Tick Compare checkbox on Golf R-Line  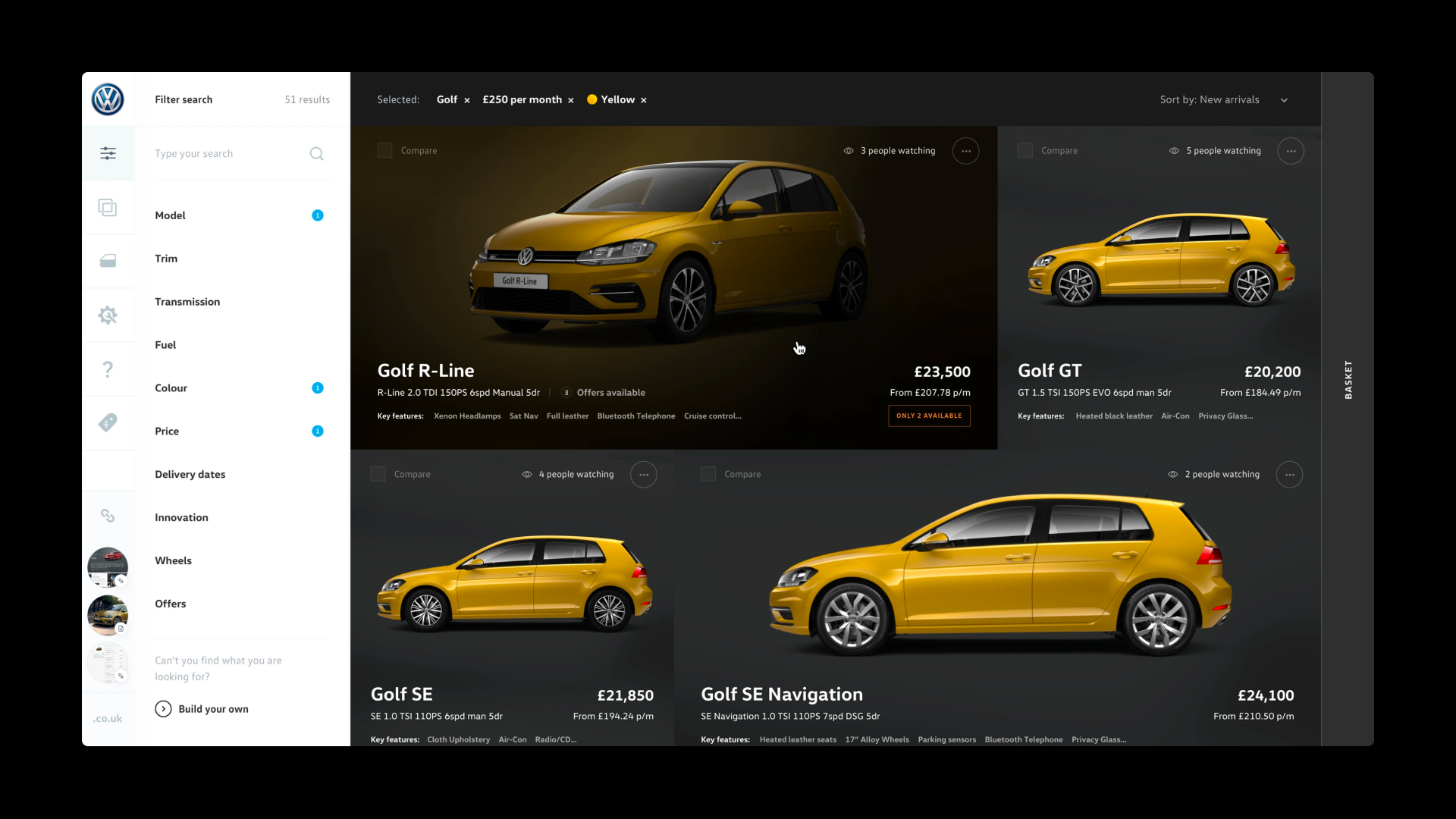click(x=384, y=151)
